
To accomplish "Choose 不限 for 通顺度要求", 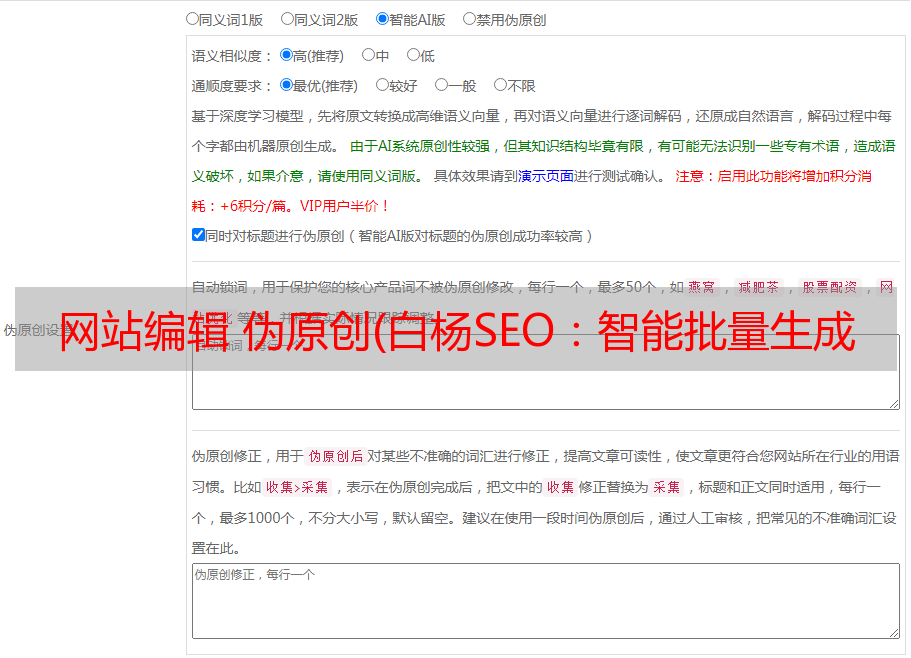I will pyautogui.click(x=500, y=85).
